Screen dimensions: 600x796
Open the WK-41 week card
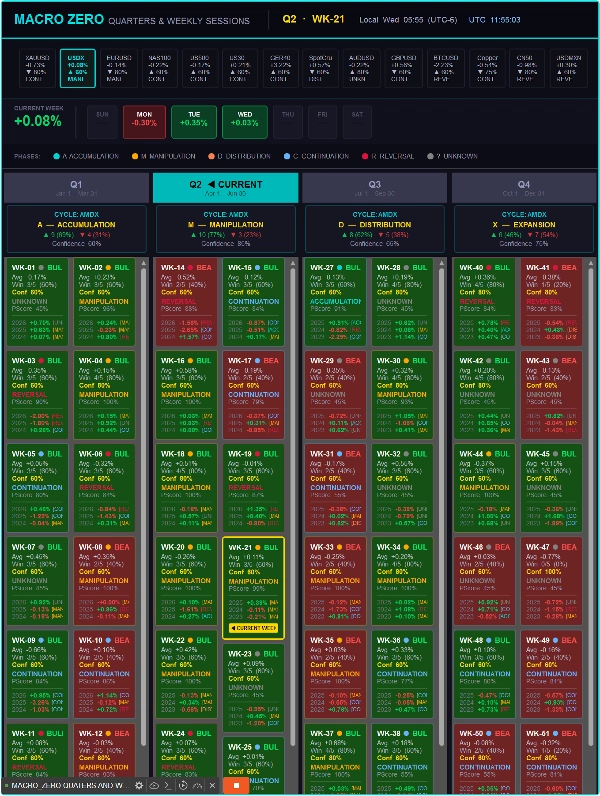click(551, 302)
